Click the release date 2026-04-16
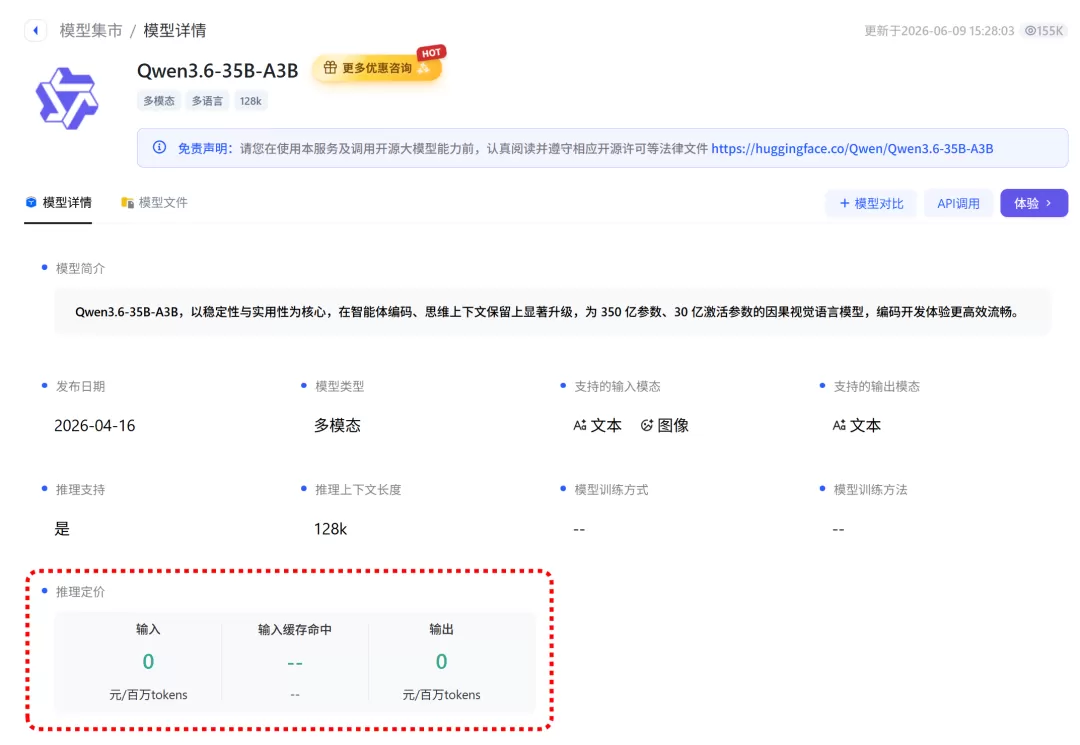The width and height of the screenshot is (1080, 745). point(95,426)
